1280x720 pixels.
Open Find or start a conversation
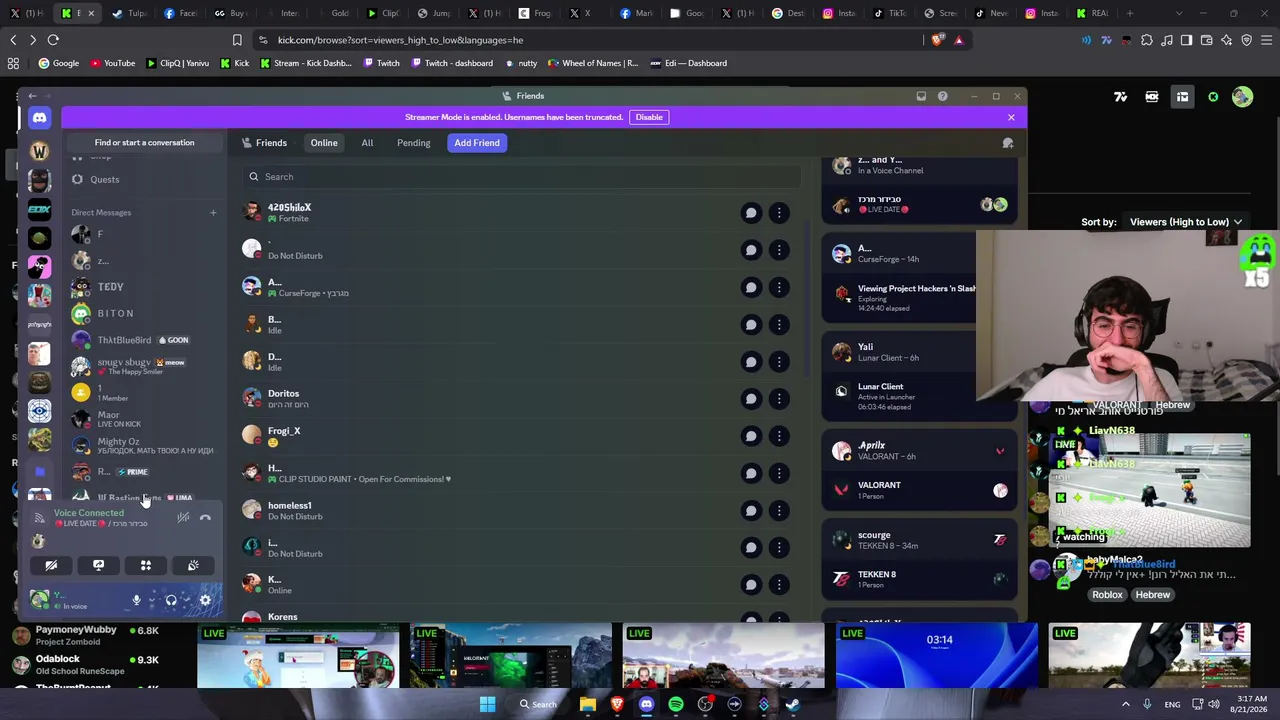(144, 142)
